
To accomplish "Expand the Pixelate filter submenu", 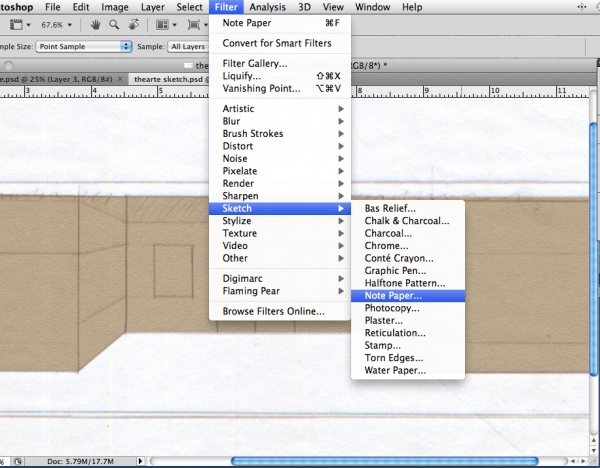I will coord(280,171).
